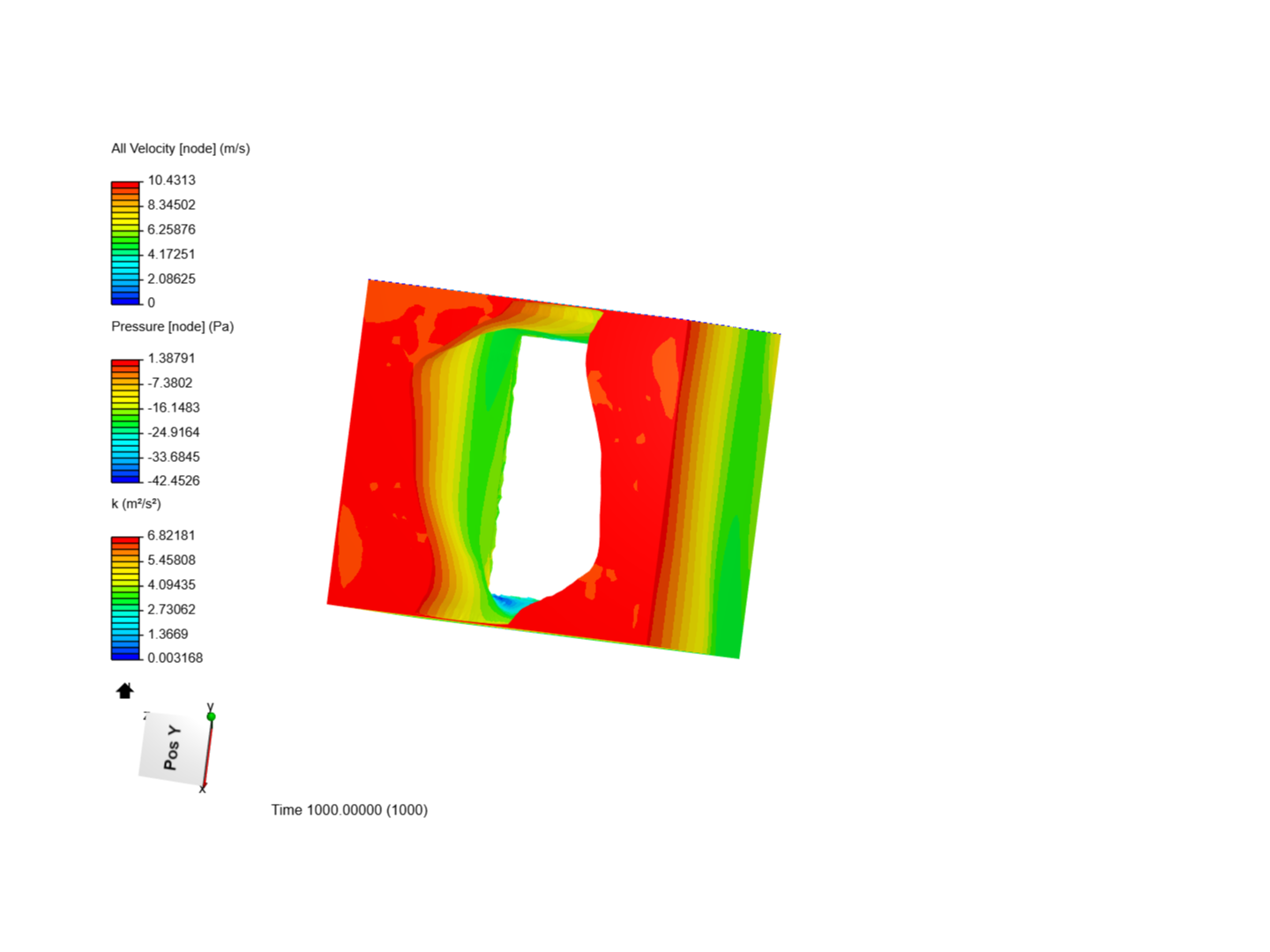Click velocity maximum value 10.4313
The image size is (1270, 952).
click(x=171, y=180)
